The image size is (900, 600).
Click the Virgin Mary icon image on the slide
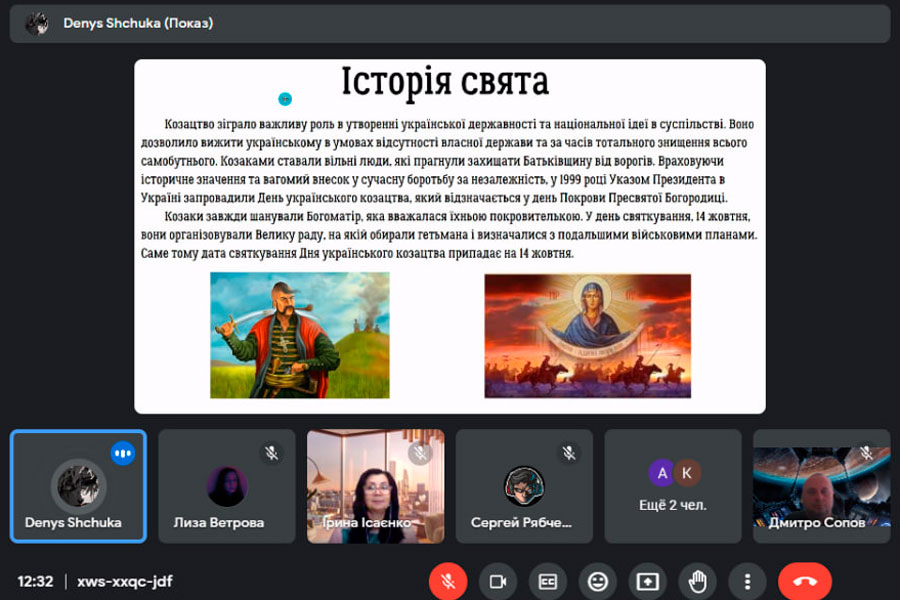(588, 336)
